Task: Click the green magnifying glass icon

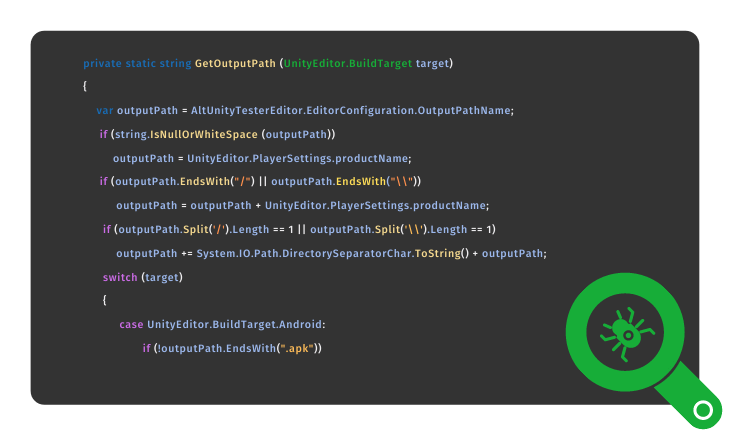Action: [x=642, y=350]
